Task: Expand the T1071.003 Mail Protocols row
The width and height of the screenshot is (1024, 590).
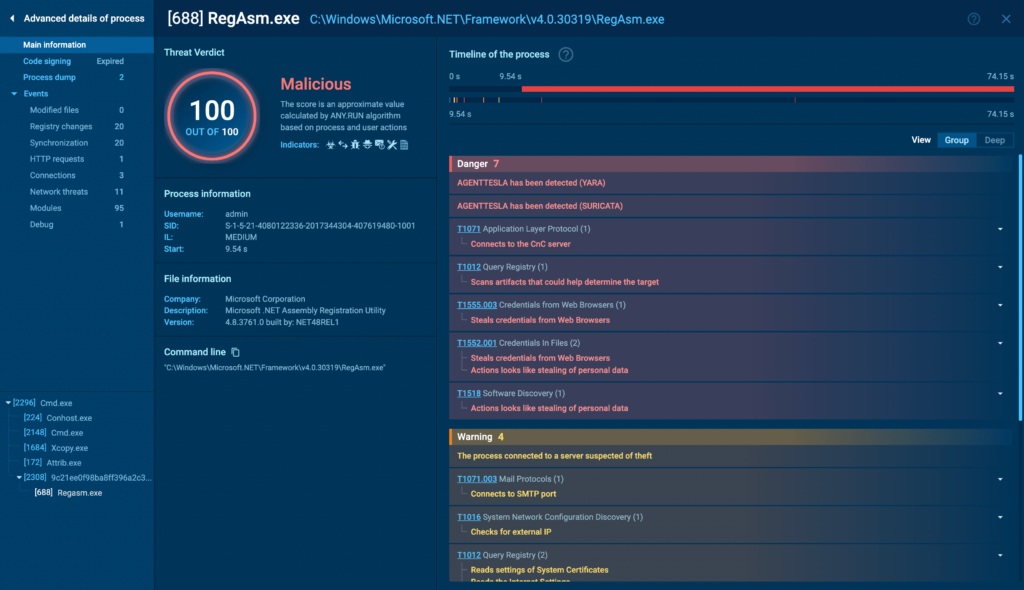Action: (x=1000, y=480)
